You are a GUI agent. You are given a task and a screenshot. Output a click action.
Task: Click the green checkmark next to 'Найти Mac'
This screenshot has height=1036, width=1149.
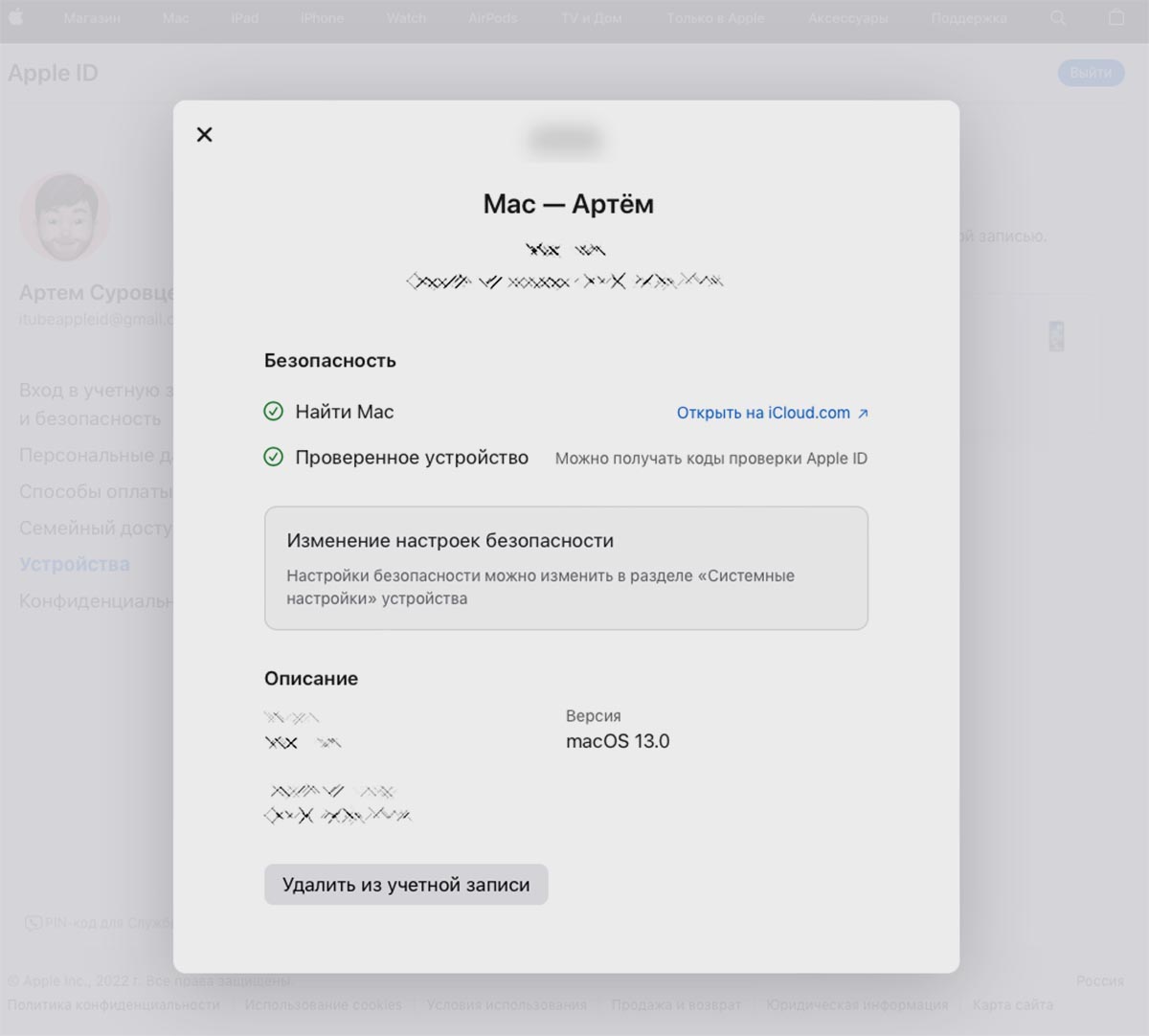273,412
